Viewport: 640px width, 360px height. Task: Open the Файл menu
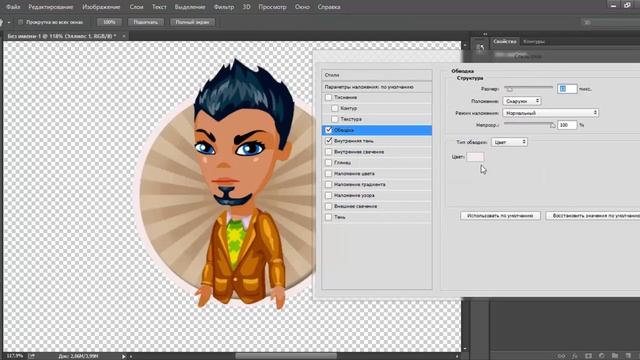[x=13, y=7]
